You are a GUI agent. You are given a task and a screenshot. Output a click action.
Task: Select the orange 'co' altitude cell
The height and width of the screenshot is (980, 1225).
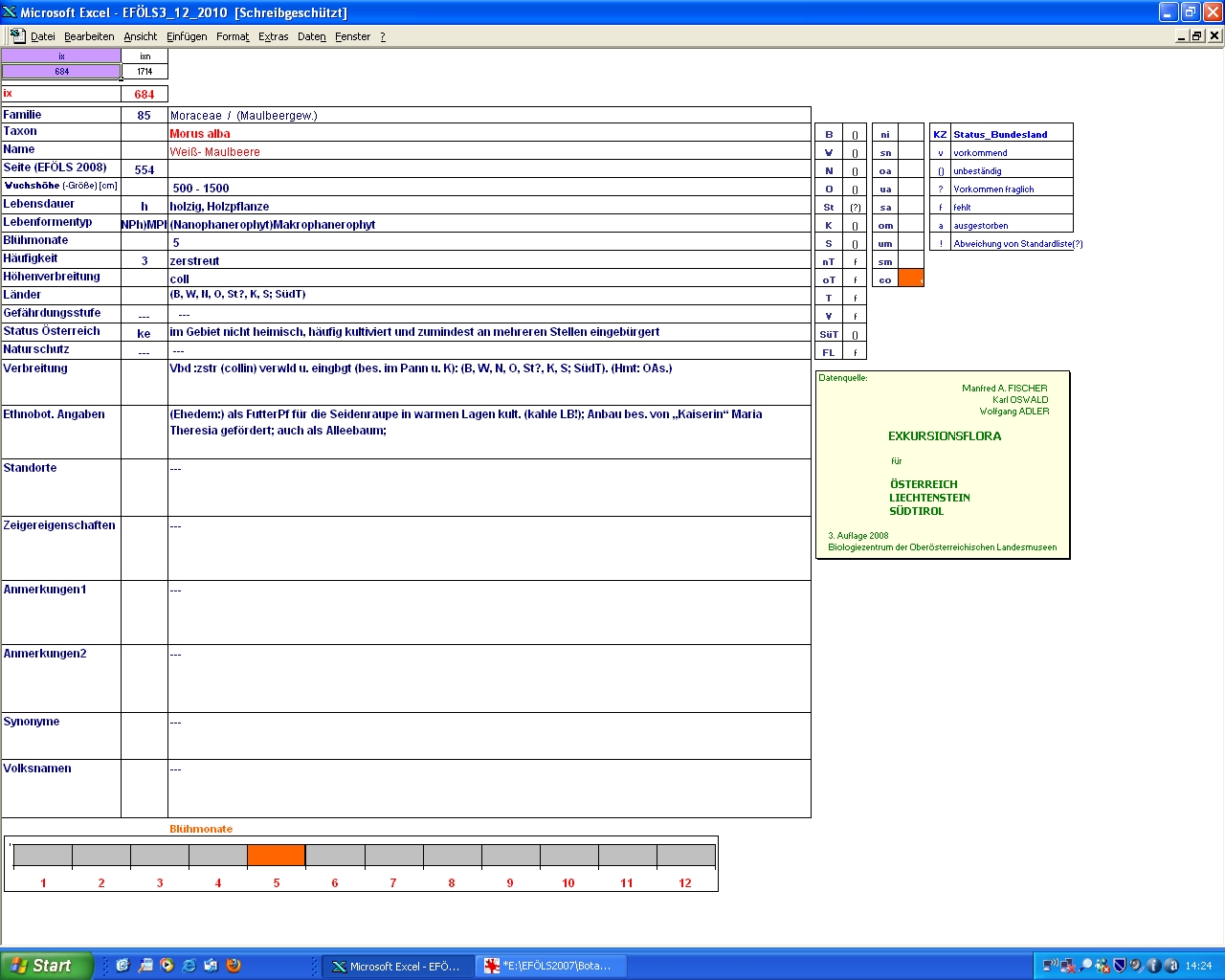coord(910,278)
